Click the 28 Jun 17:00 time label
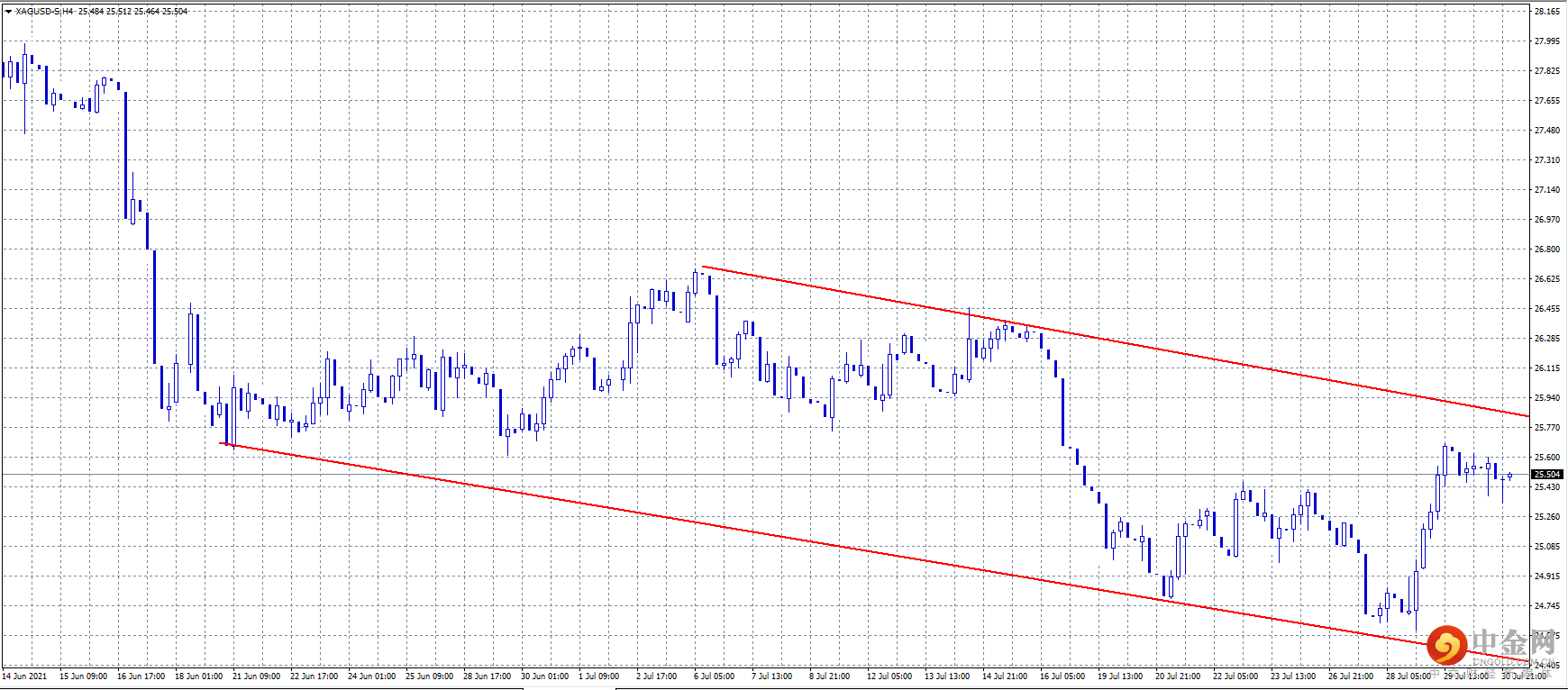Screen dimensions: 1568x690 [x=487, y=676]
